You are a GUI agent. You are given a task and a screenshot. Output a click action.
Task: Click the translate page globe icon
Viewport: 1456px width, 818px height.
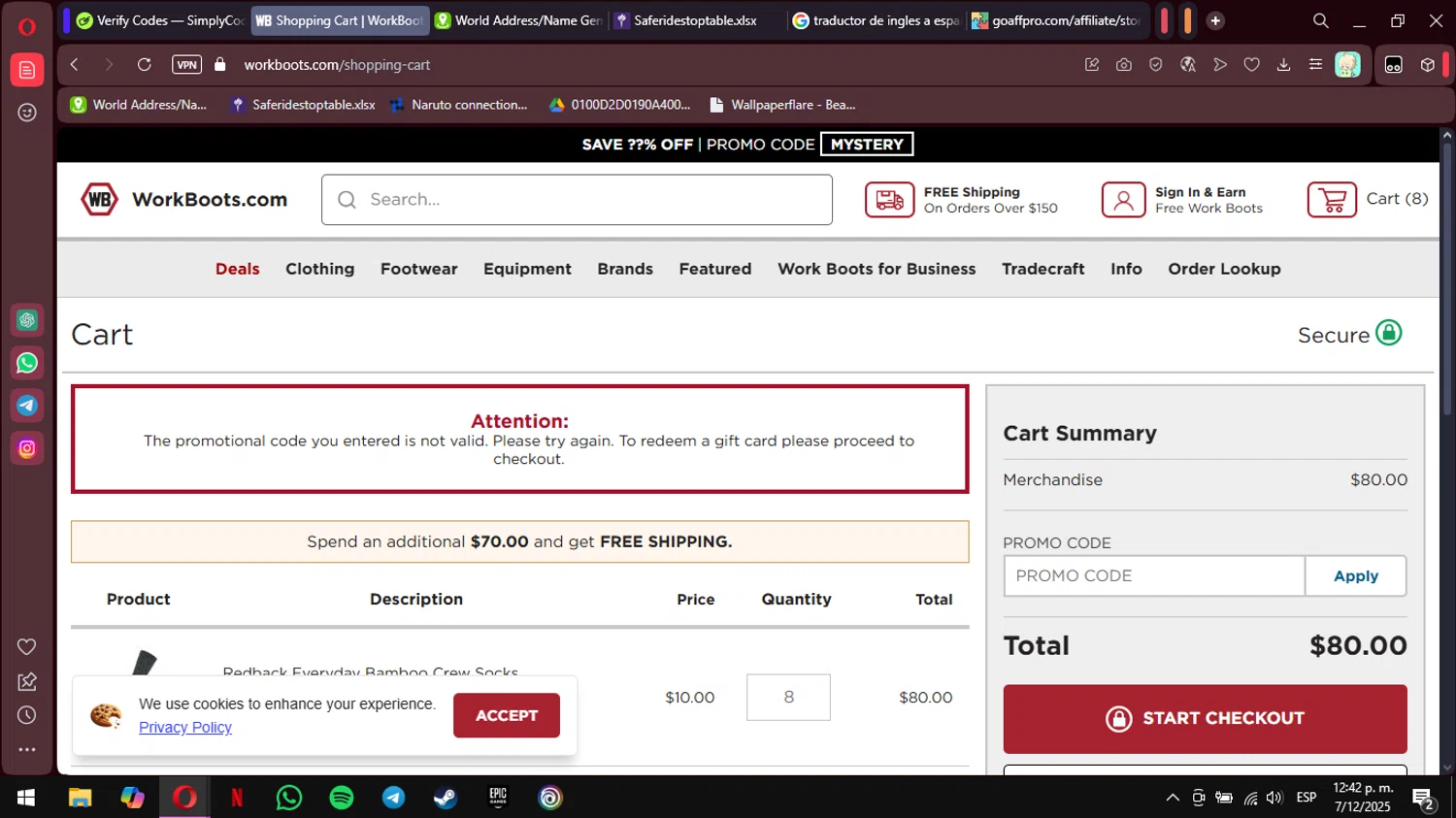(1188, 65)
